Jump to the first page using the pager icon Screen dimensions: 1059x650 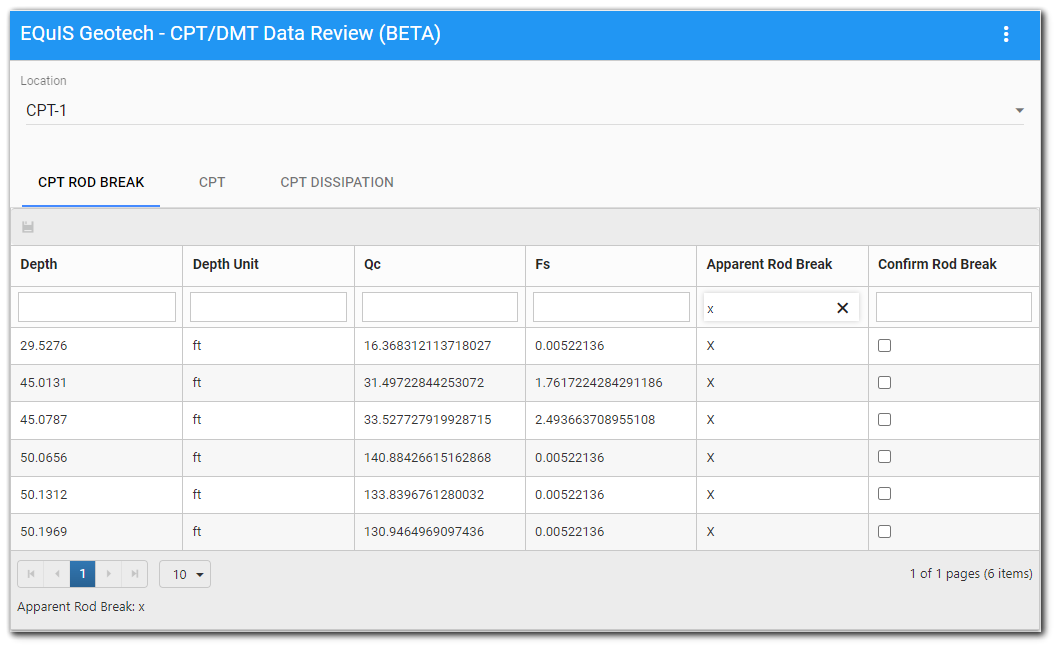click(x=30, y=573)
